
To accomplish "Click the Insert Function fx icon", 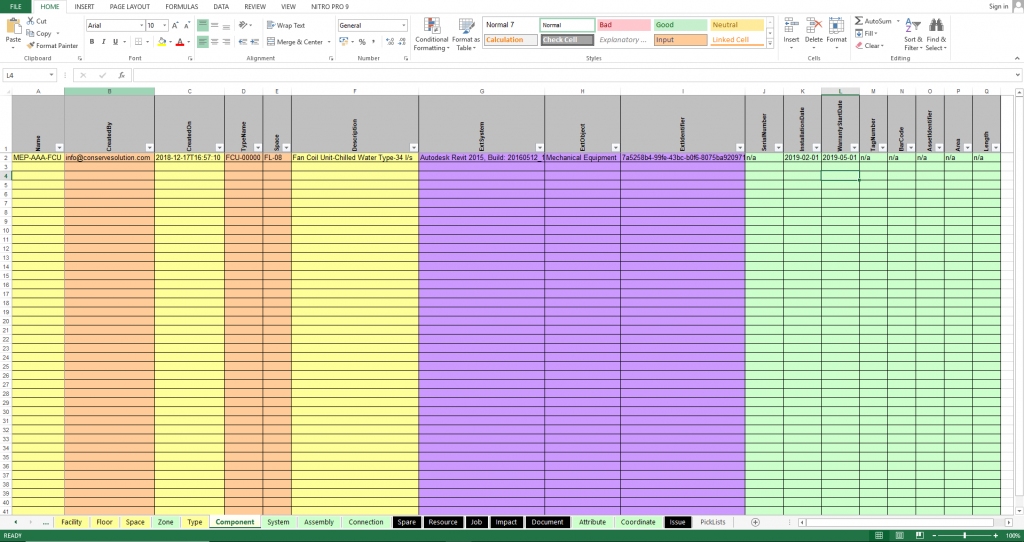I will 121,75.
